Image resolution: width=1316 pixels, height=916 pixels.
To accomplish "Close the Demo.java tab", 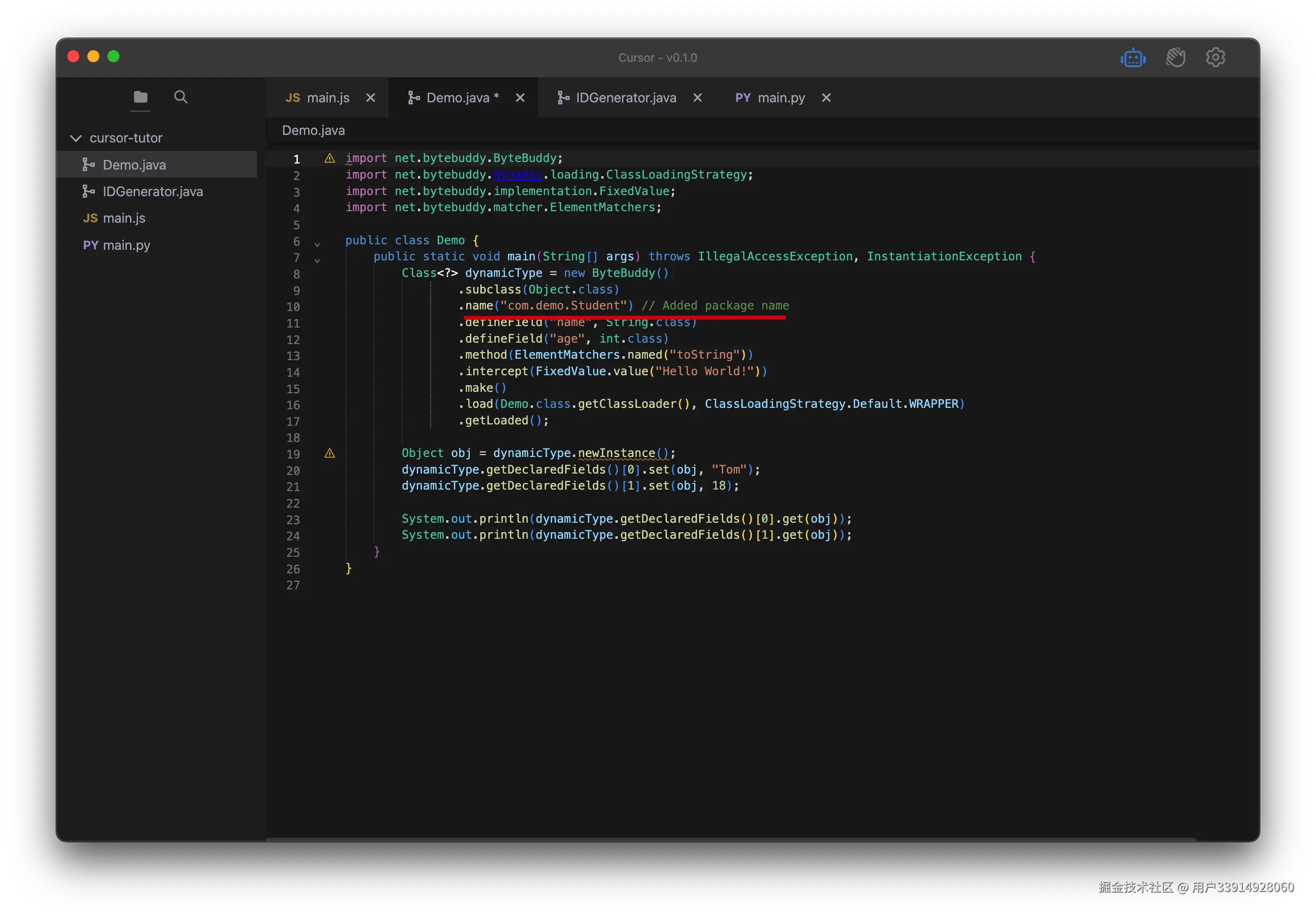I will tap(520, 98).
